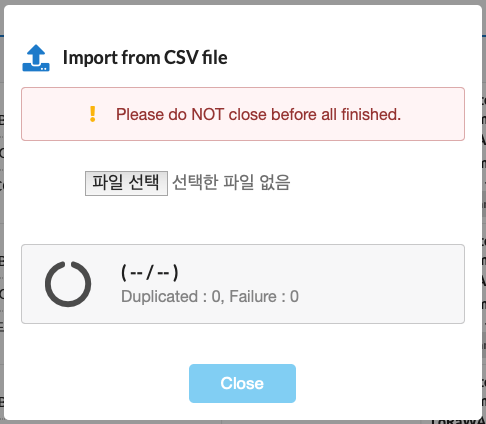
Task: Click the dimmed backdrop left of the dialog
Action: coord(2,213)
